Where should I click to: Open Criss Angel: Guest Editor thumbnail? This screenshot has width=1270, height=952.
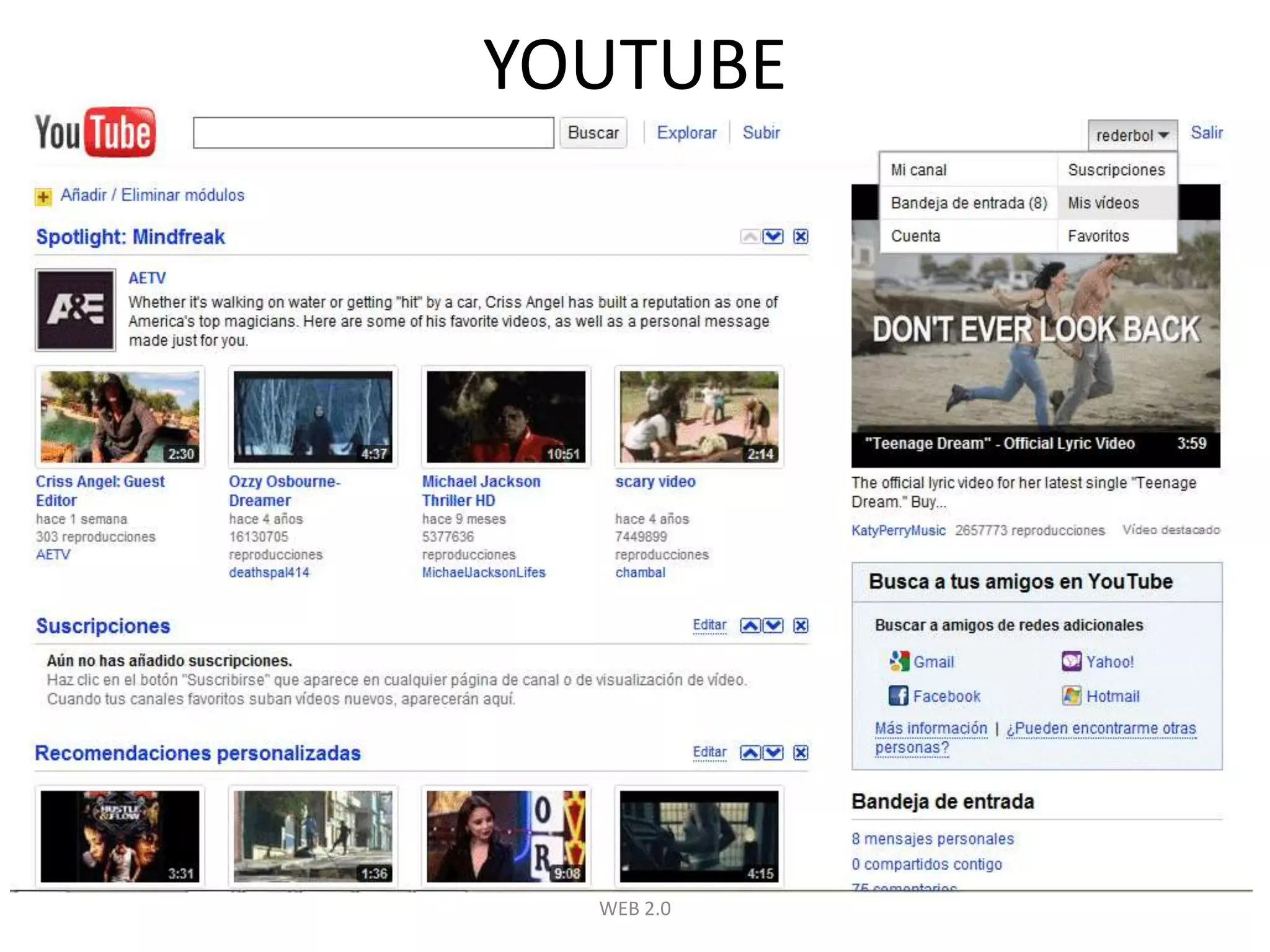120,416
